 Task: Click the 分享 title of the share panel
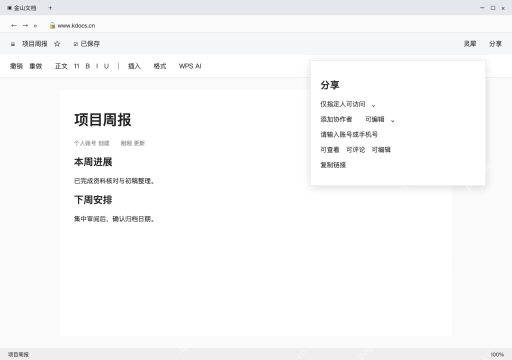click(330, 85)
